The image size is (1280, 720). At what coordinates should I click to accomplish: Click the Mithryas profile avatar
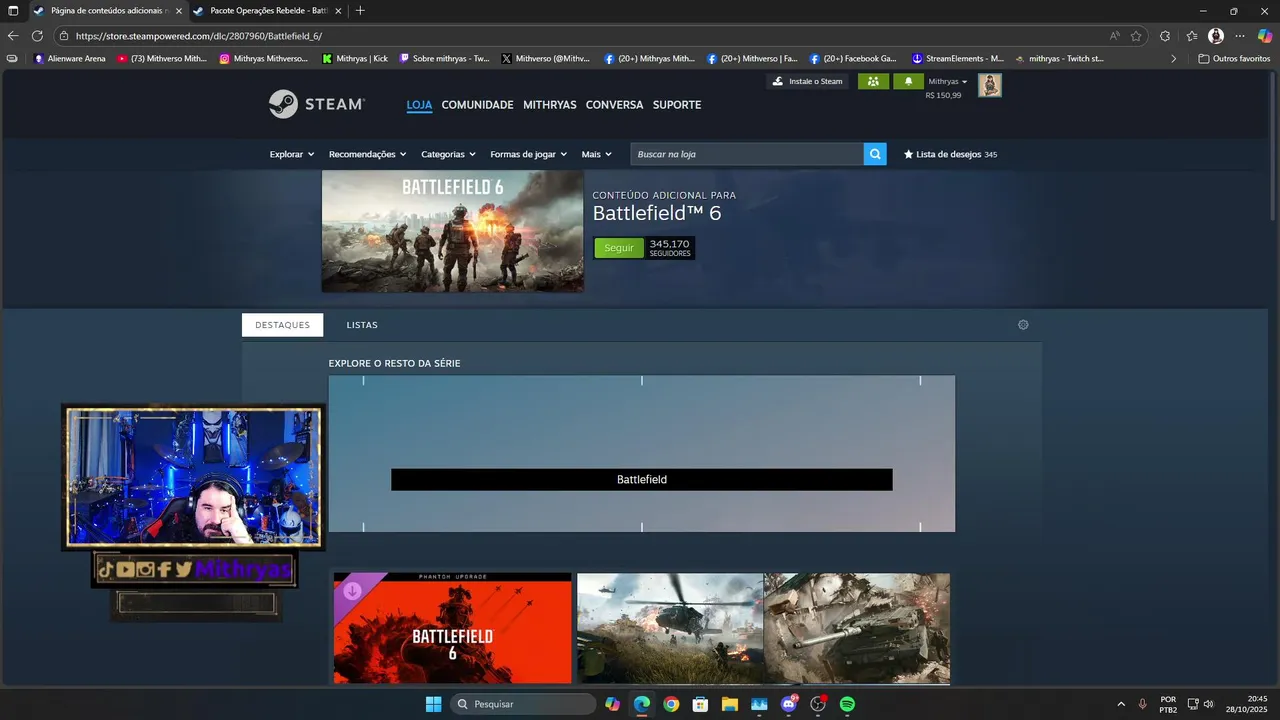click(x=989, y=85)
